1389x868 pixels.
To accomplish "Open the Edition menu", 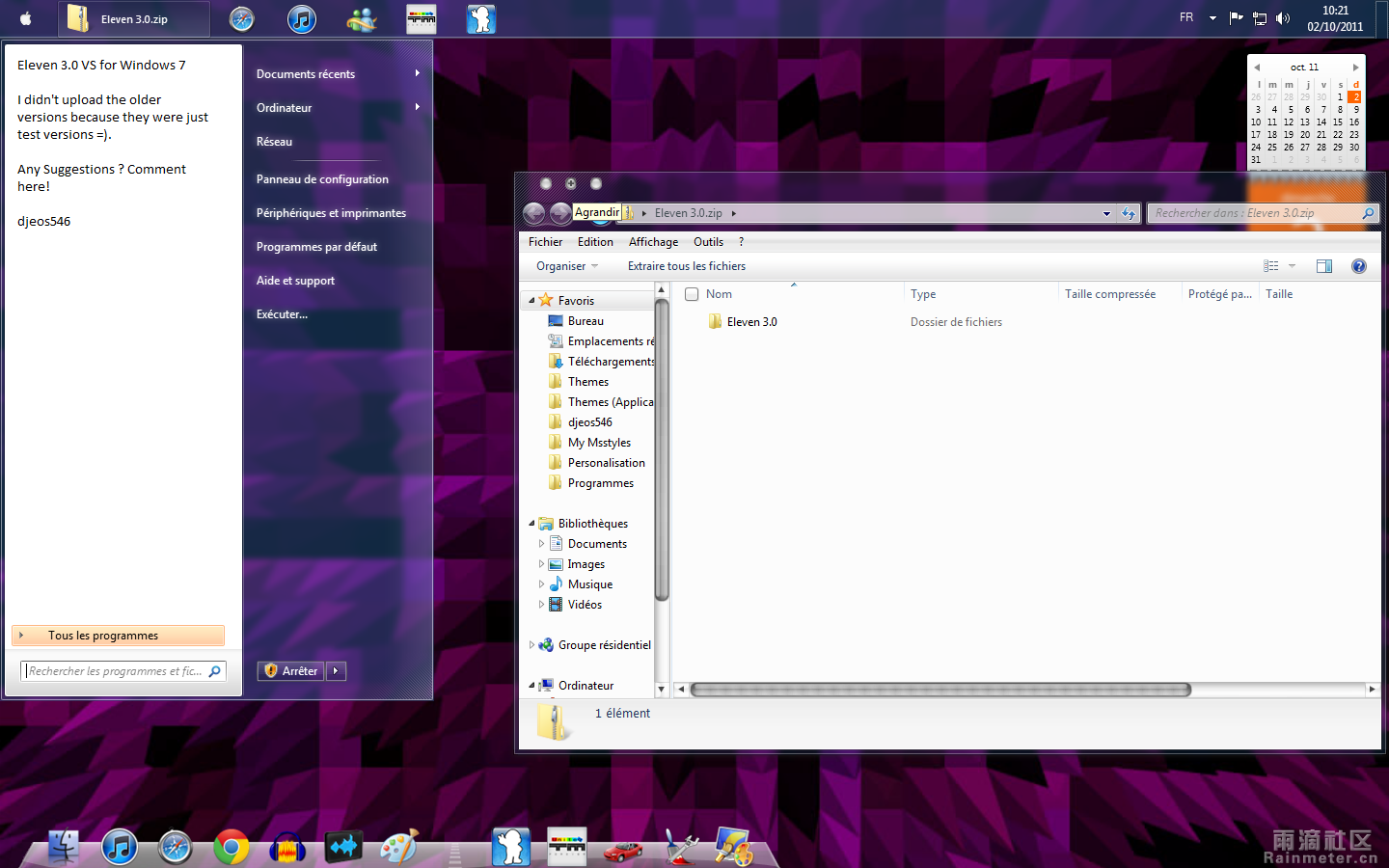I will (x=595, y=242).
